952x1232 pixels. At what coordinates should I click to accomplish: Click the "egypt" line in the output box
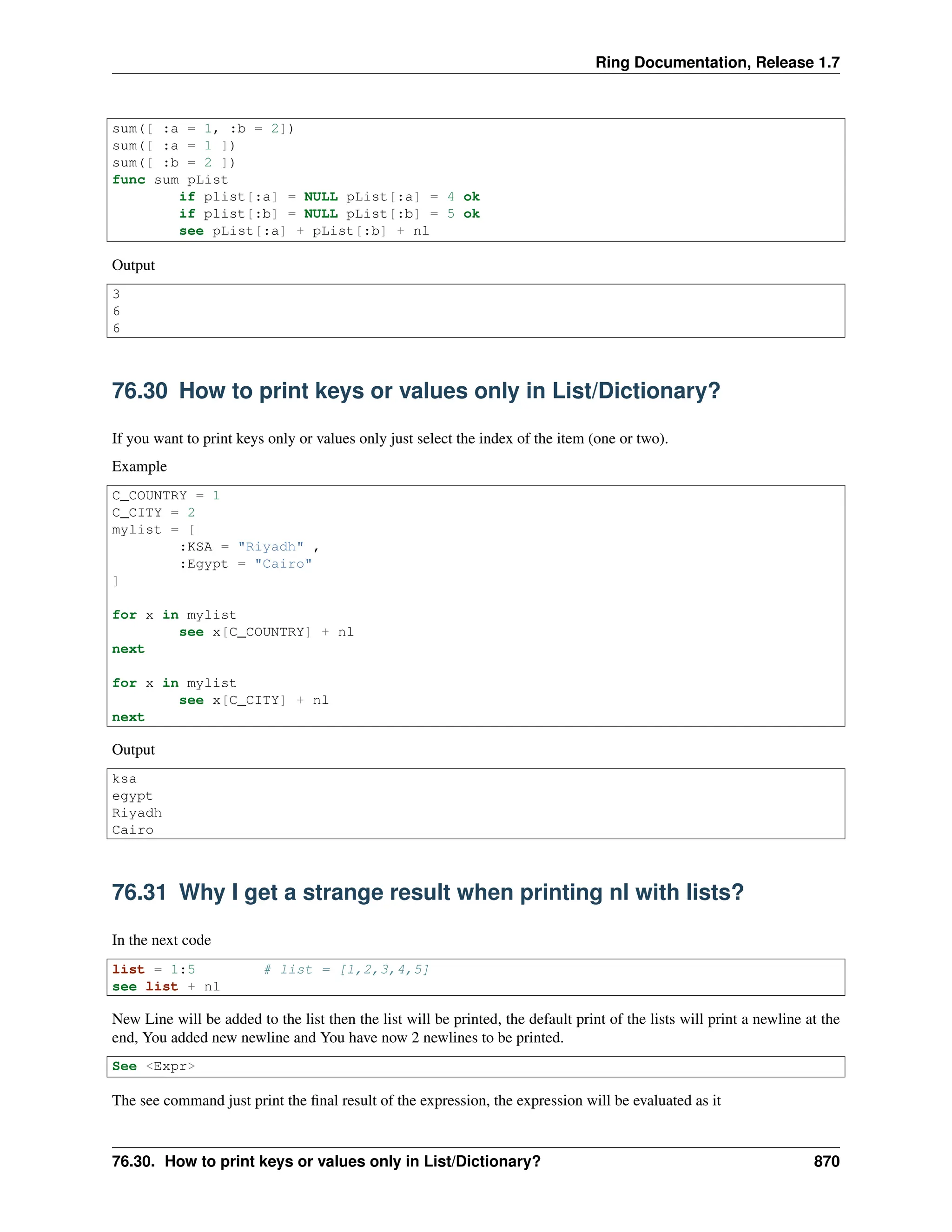coord(132,796)
